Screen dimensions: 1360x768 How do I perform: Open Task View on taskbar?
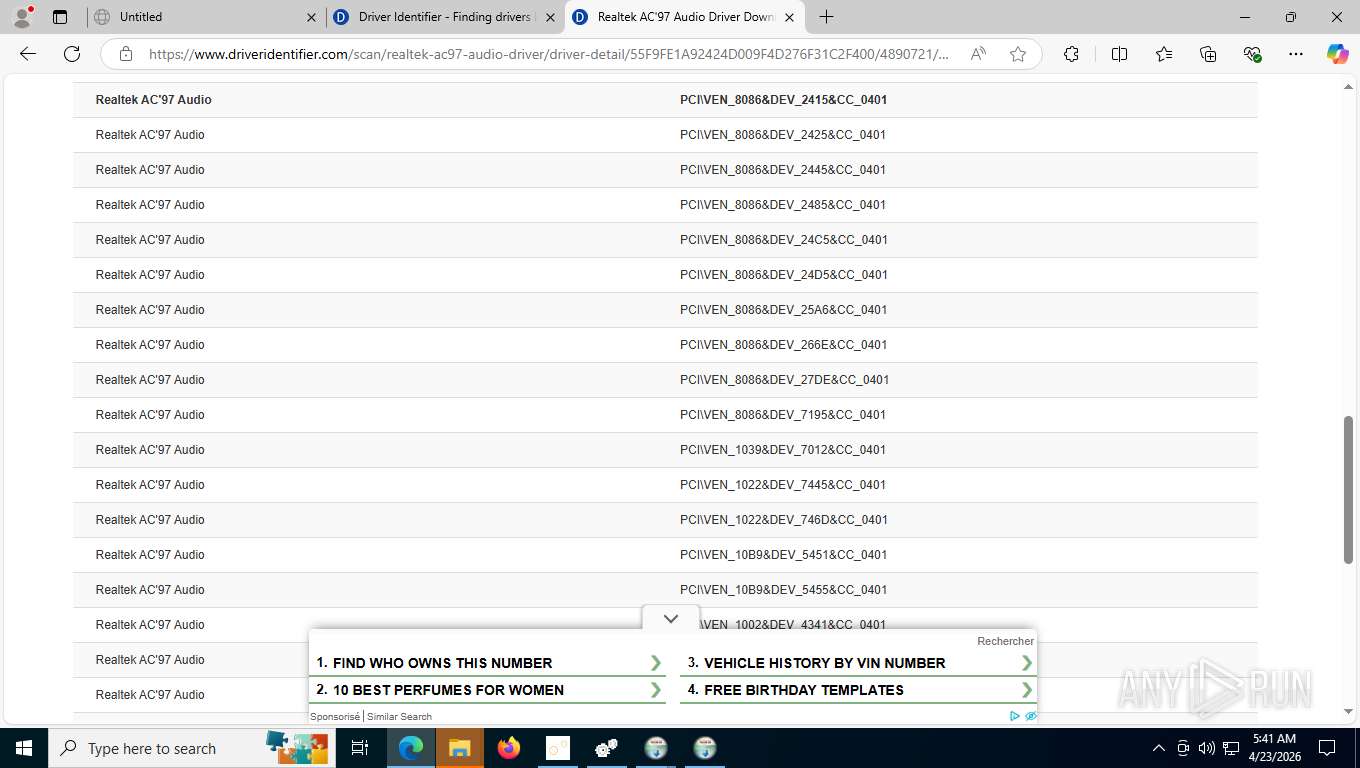pyautogui.click(x=360, y=748)
